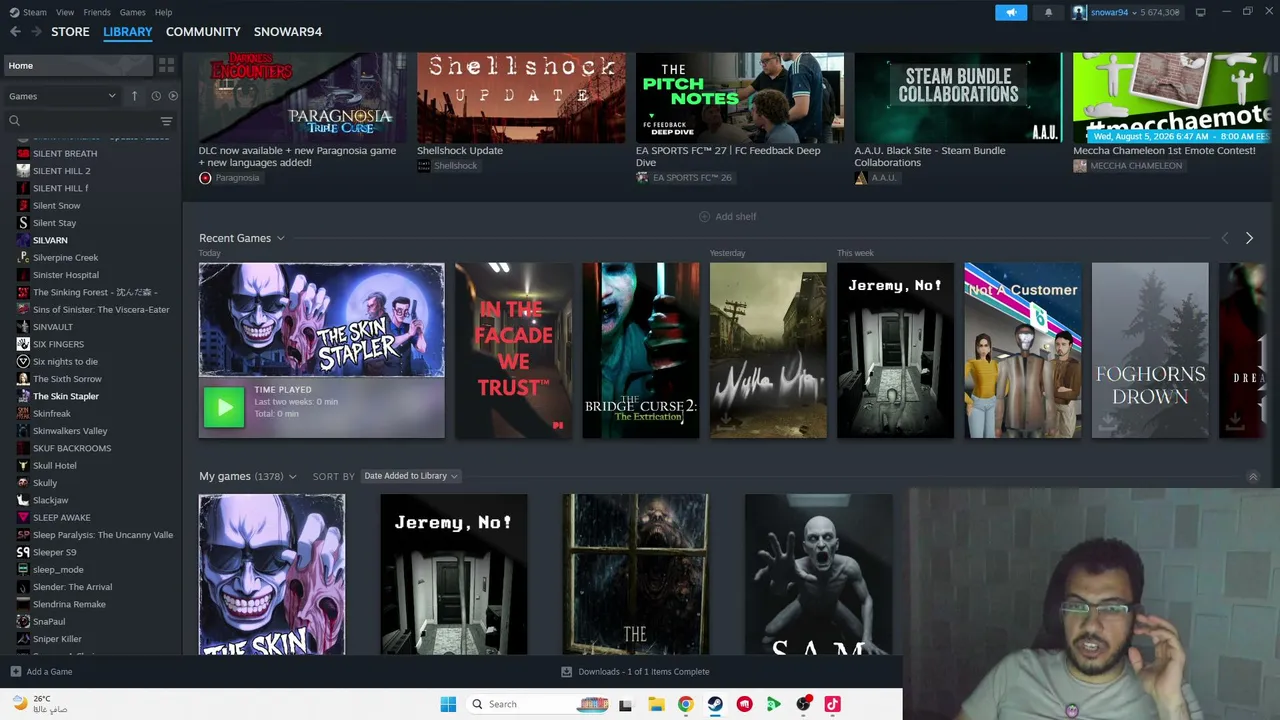Open File Explorer from the taskbar
1280x720 pixels.
tap(656, 704)
